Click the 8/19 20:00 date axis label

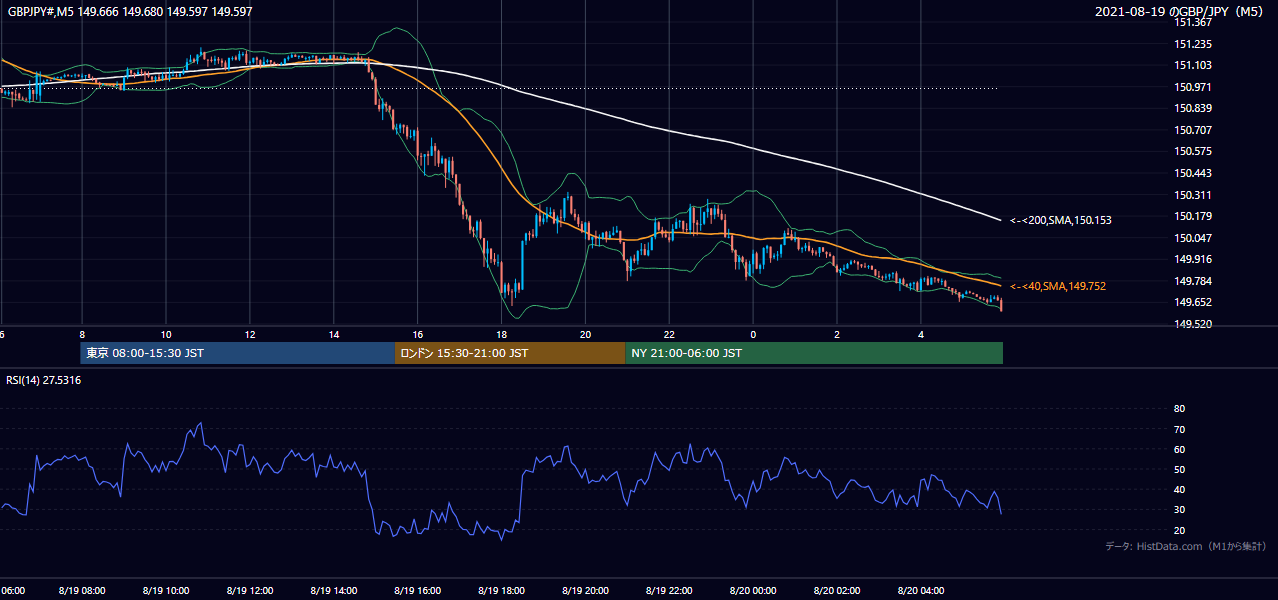click(584, 591)
